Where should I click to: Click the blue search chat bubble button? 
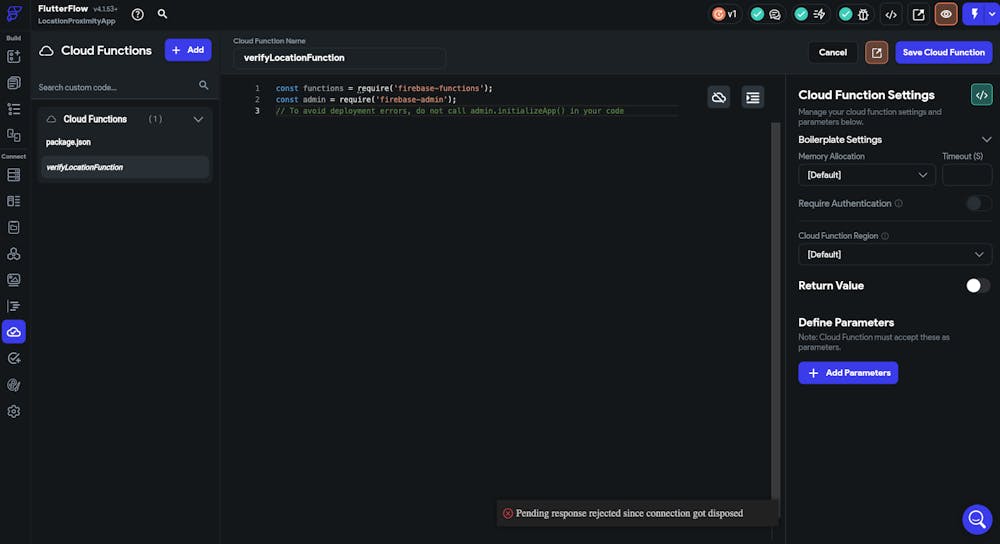[x=976, y=519]
